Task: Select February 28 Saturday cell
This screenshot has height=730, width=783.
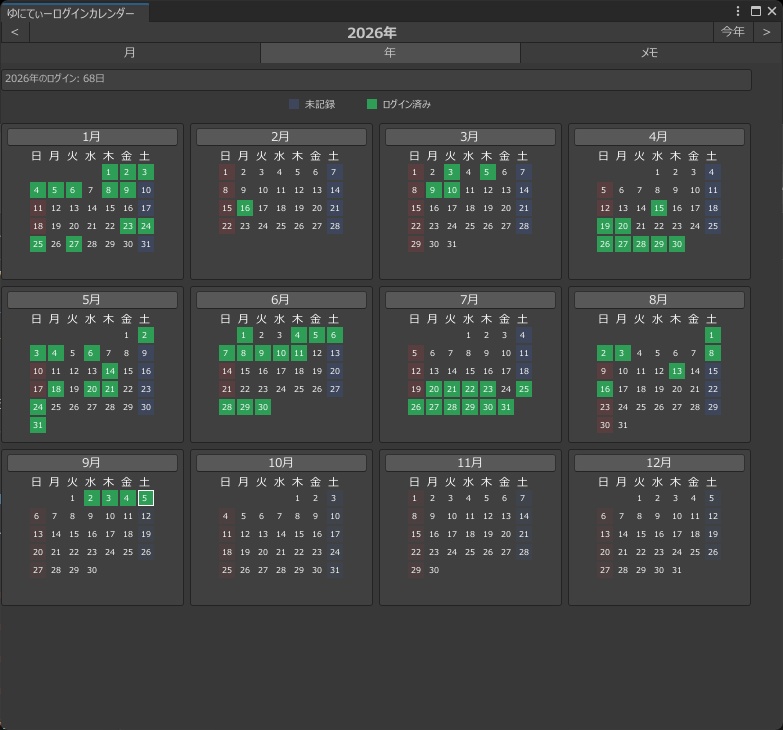Action: (x=335, y=226)
